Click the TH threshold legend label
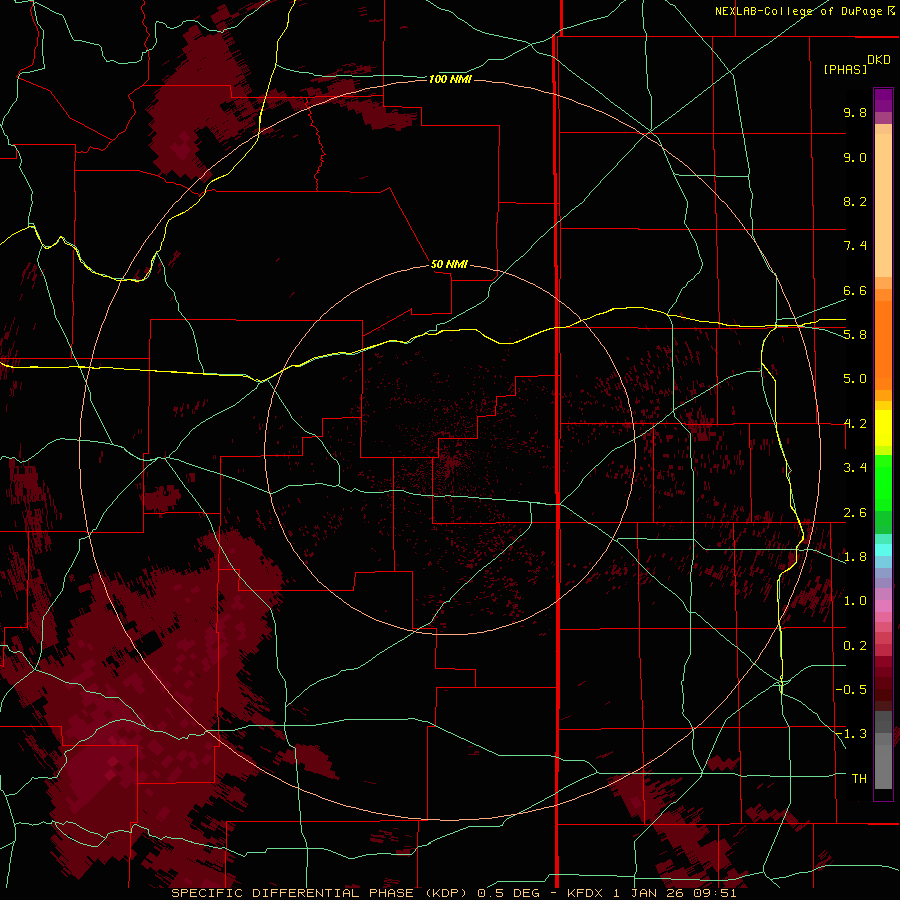Image resolution: width=900 pixels, height=900 pixels. pos(859,778)
